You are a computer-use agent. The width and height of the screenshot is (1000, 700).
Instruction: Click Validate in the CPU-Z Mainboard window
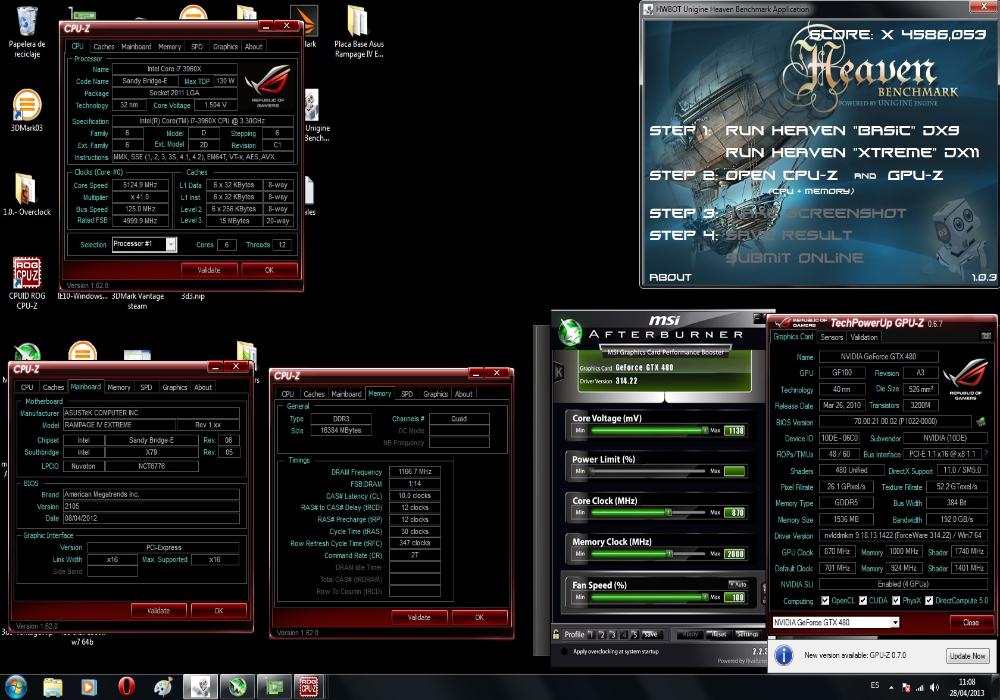(x=159, y=610)
